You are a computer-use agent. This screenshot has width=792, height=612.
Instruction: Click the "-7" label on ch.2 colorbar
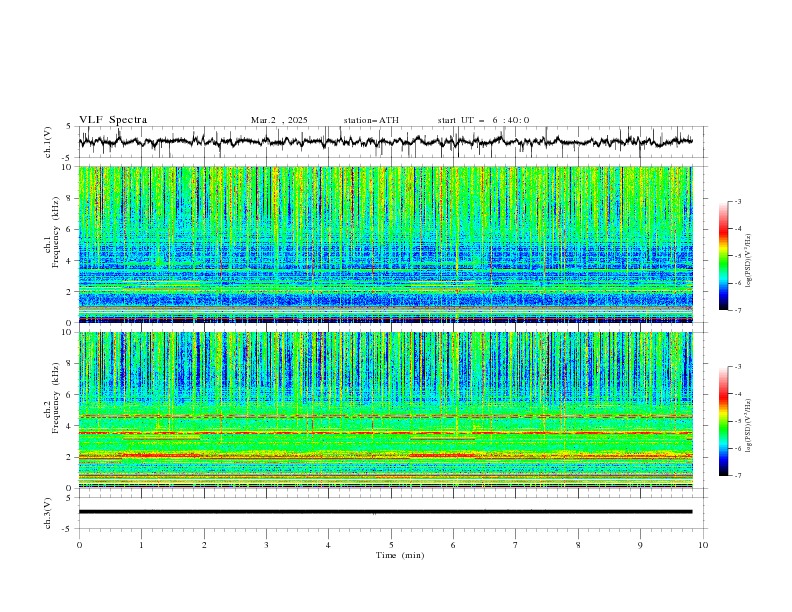737,476
